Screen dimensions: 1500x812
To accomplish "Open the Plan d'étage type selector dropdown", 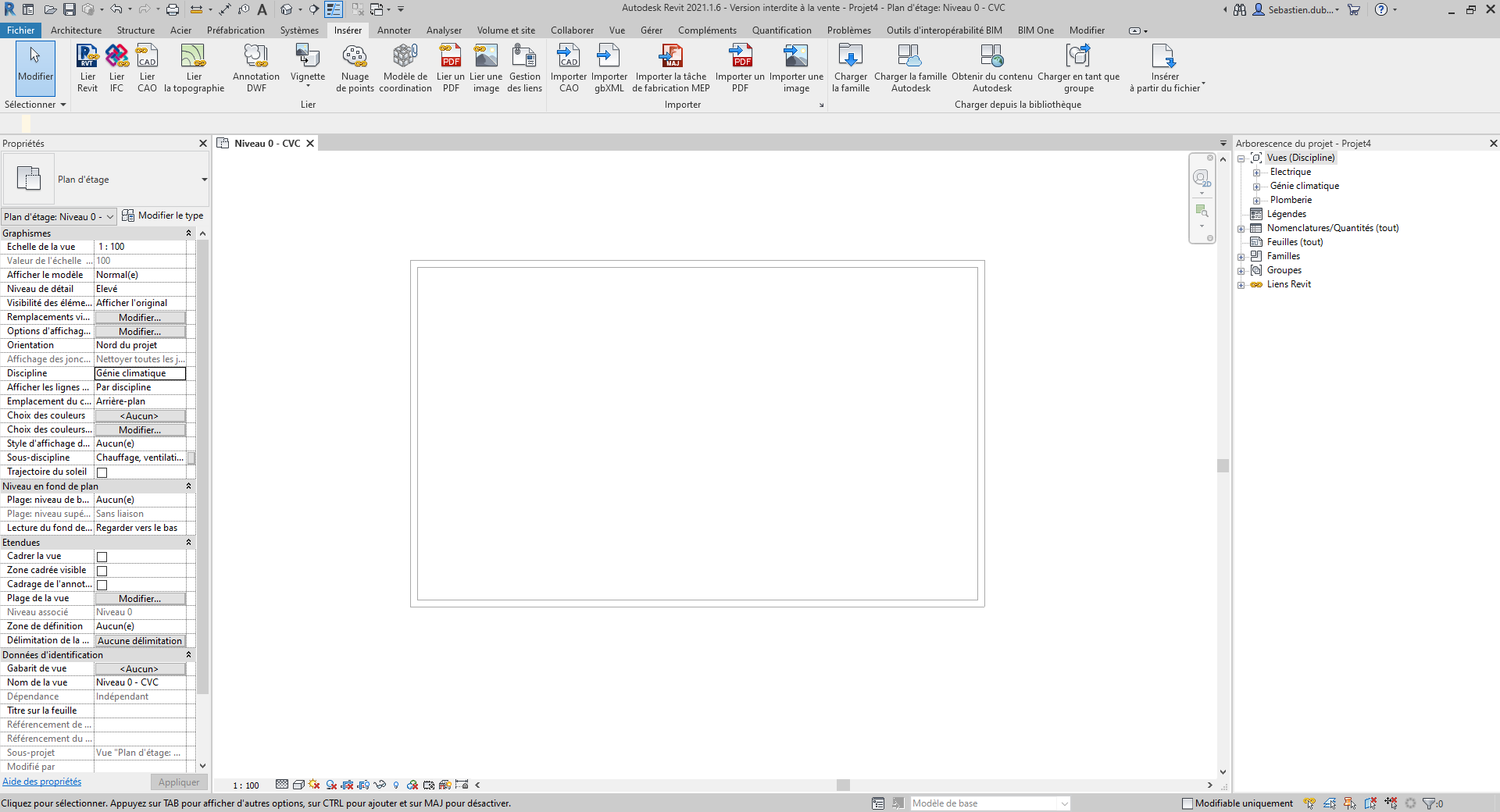I will tap(204, 180).
